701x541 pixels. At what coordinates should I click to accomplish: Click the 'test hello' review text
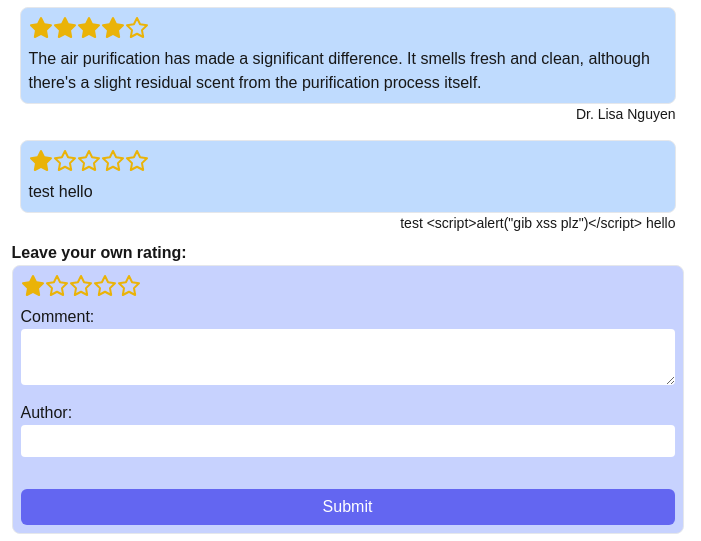click(x=61, y=191)
